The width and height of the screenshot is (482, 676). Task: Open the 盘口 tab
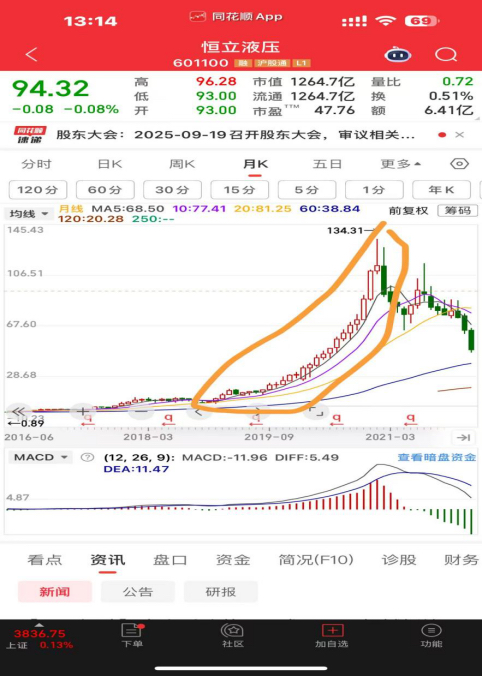tap(170, 560)
